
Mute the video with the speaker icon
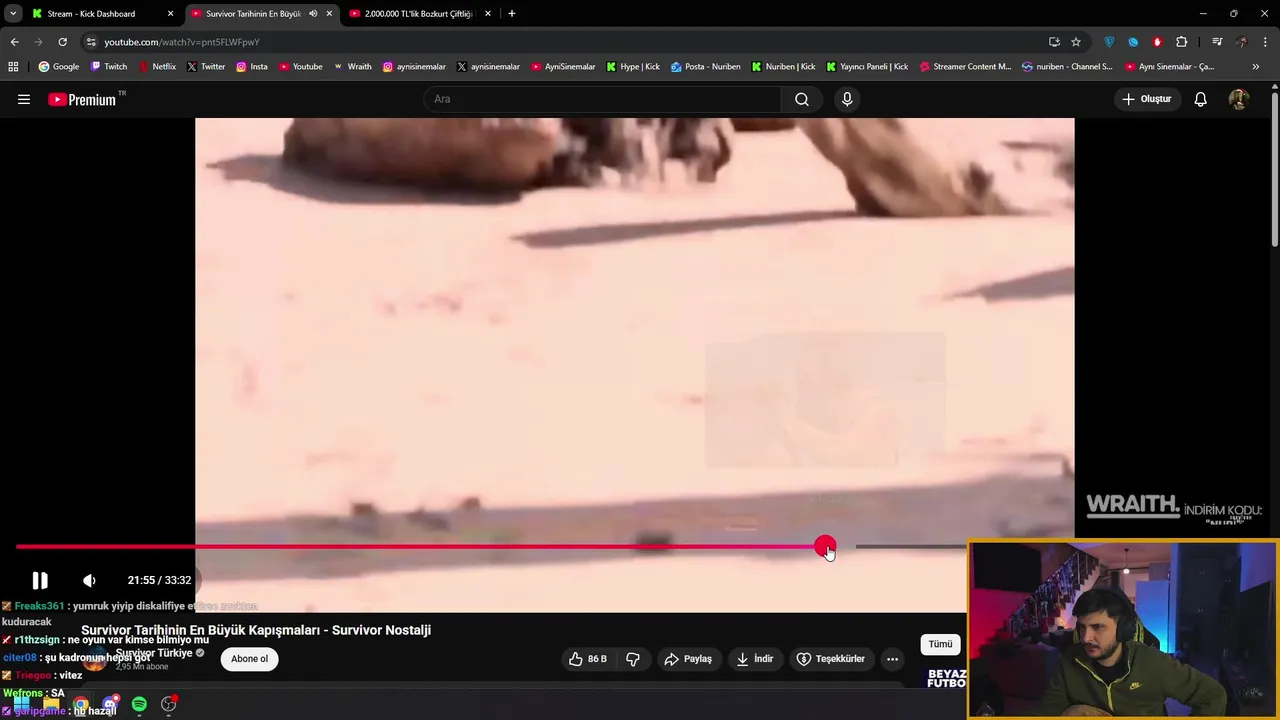click(x=89, y=580)
